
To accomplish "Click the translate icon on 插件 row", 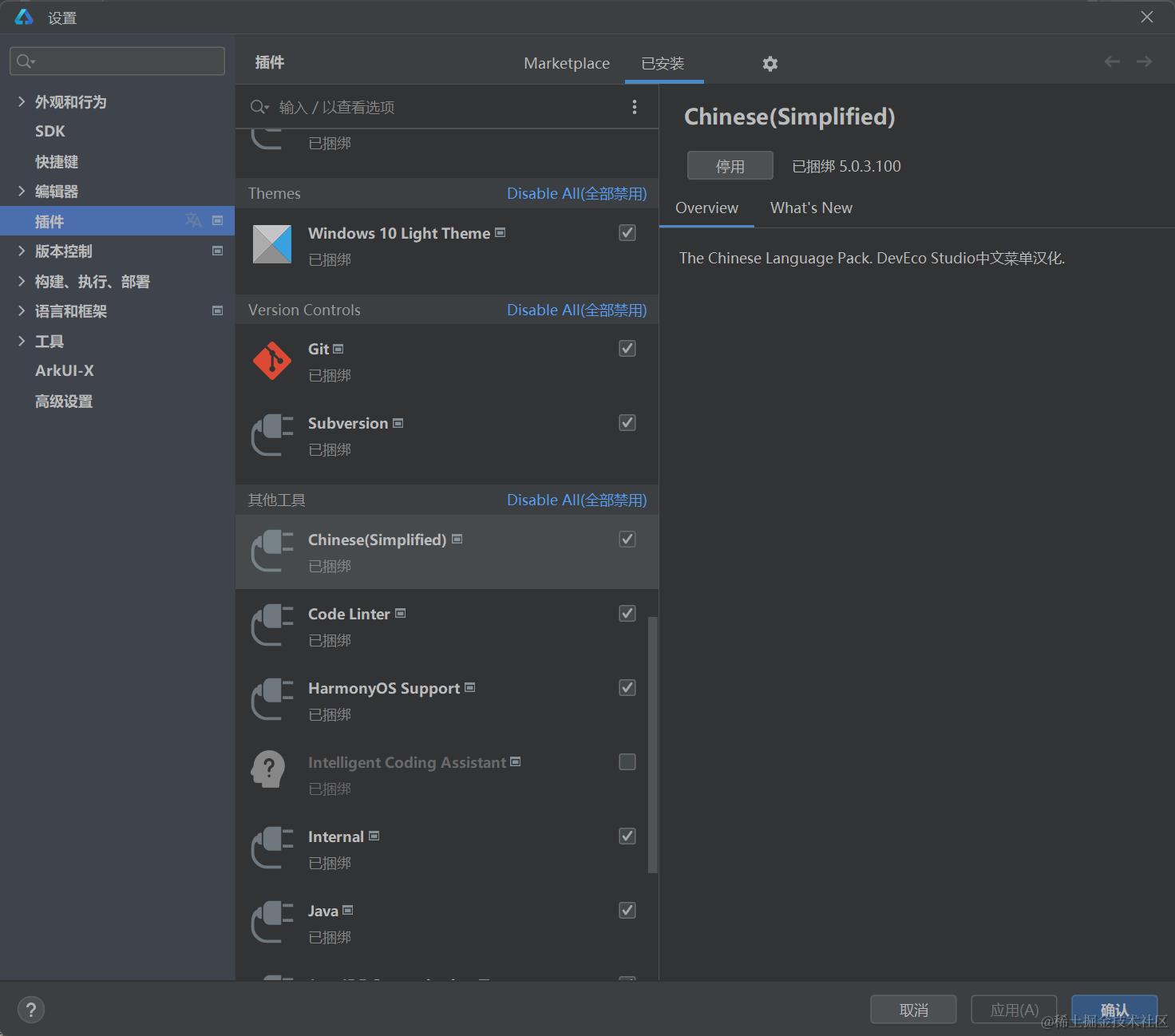I will 193,220.
